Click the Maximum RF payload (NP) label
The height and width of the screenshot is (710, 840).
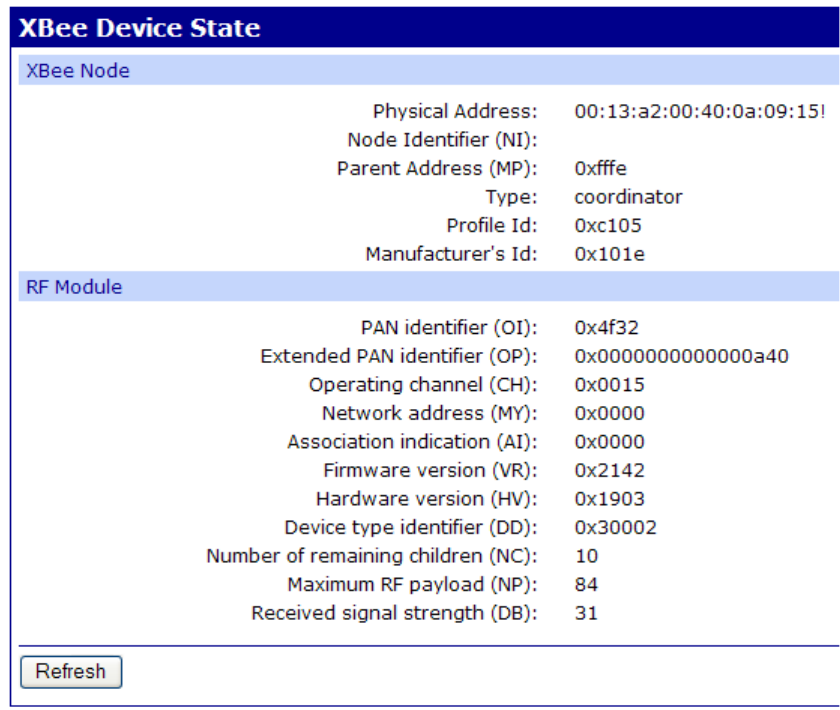pyautogui.click(x=412, y=584)
